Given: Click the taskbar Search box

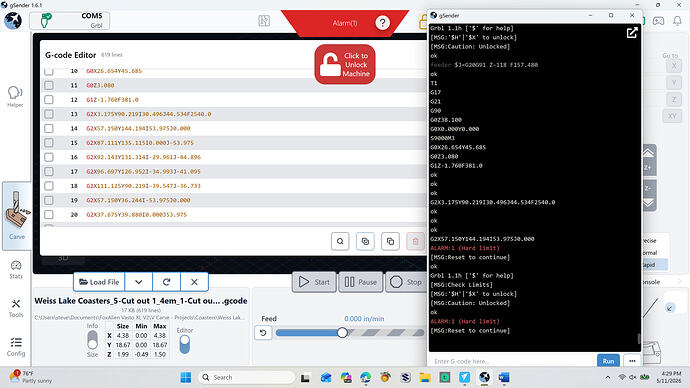Looking at the screenshot, I should [x=246, y=377].
